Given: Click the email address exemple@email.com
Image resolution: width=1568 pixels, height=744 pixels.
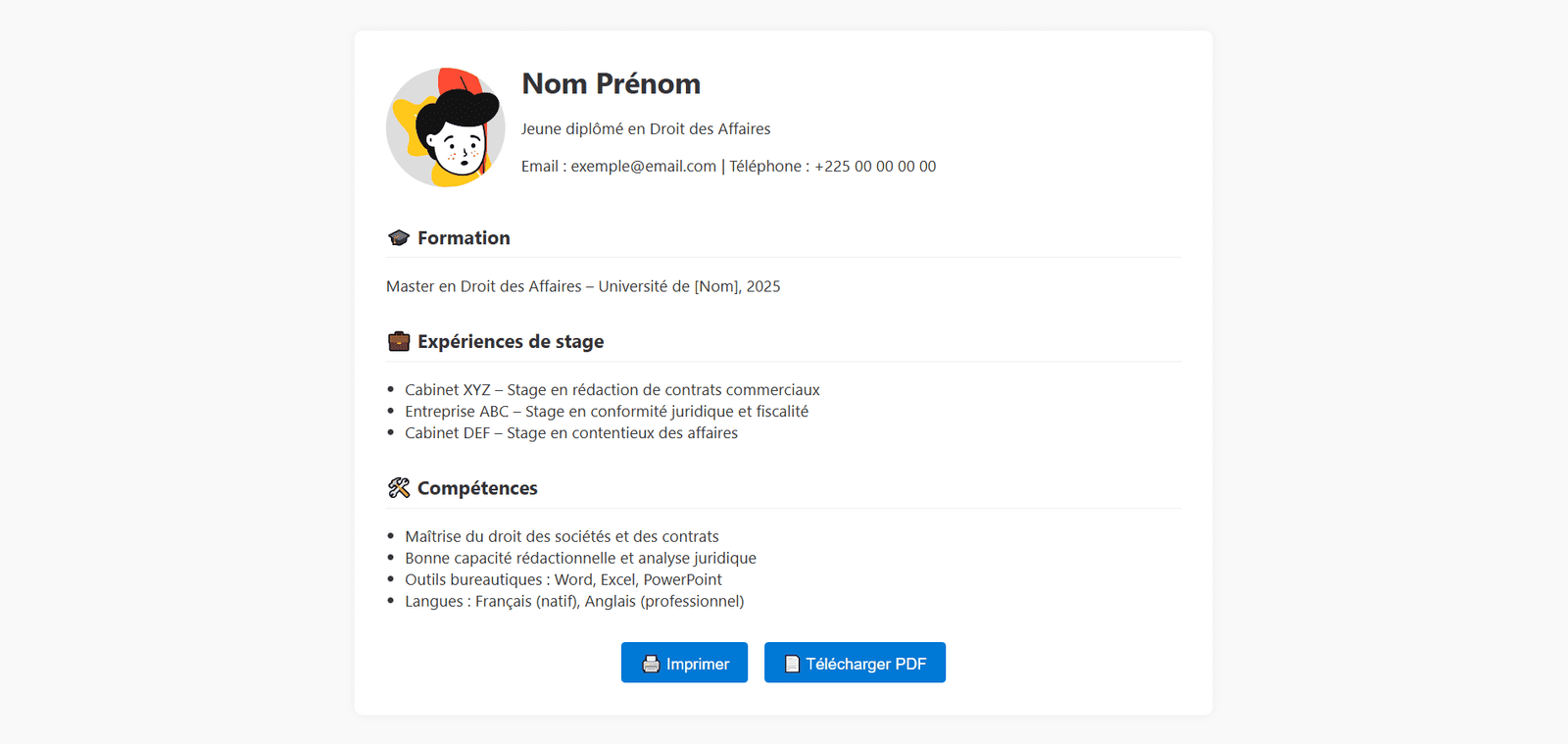Looking at the screenshot, I should 643,167.
